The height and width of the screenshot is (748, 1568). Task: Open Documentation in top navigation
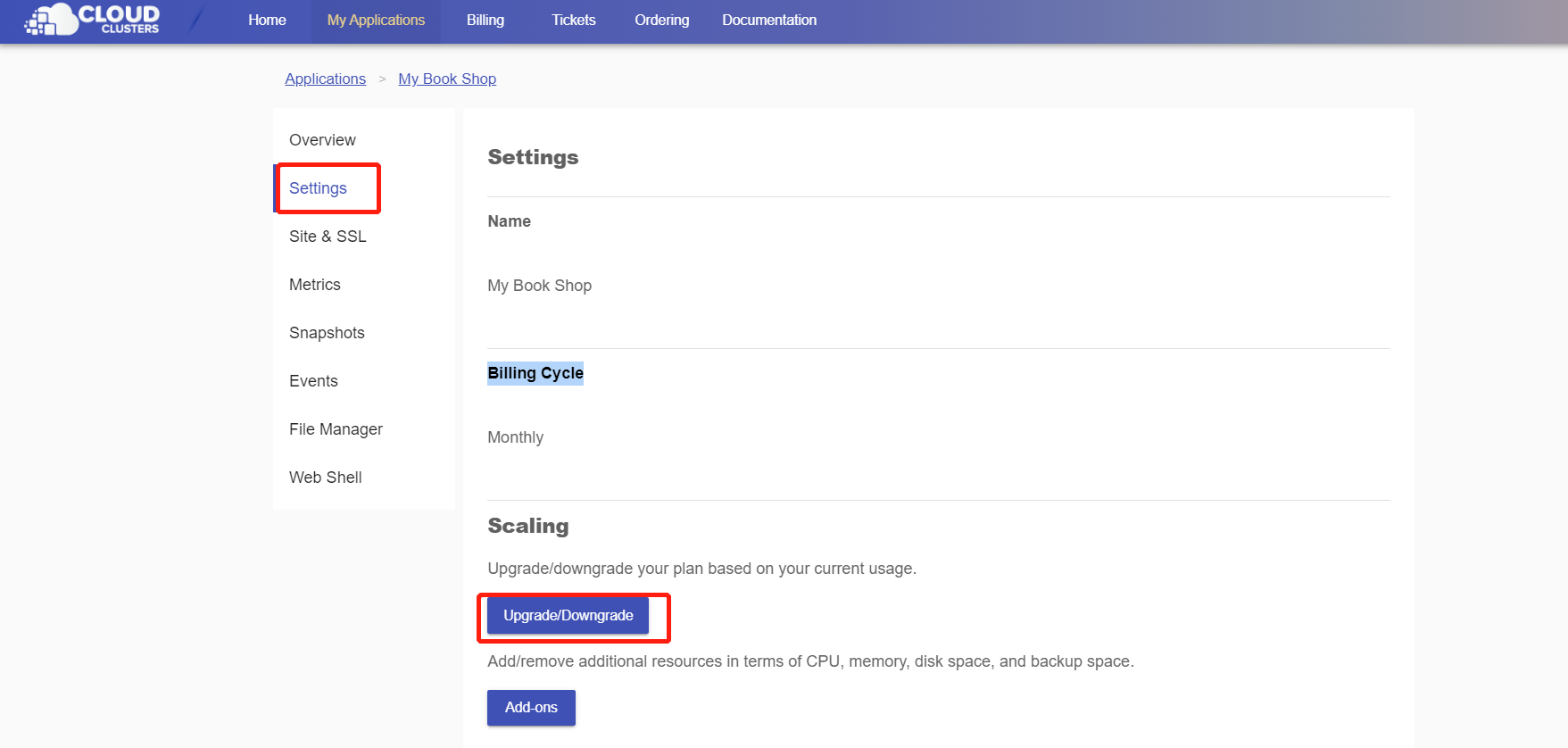point(769,20)
